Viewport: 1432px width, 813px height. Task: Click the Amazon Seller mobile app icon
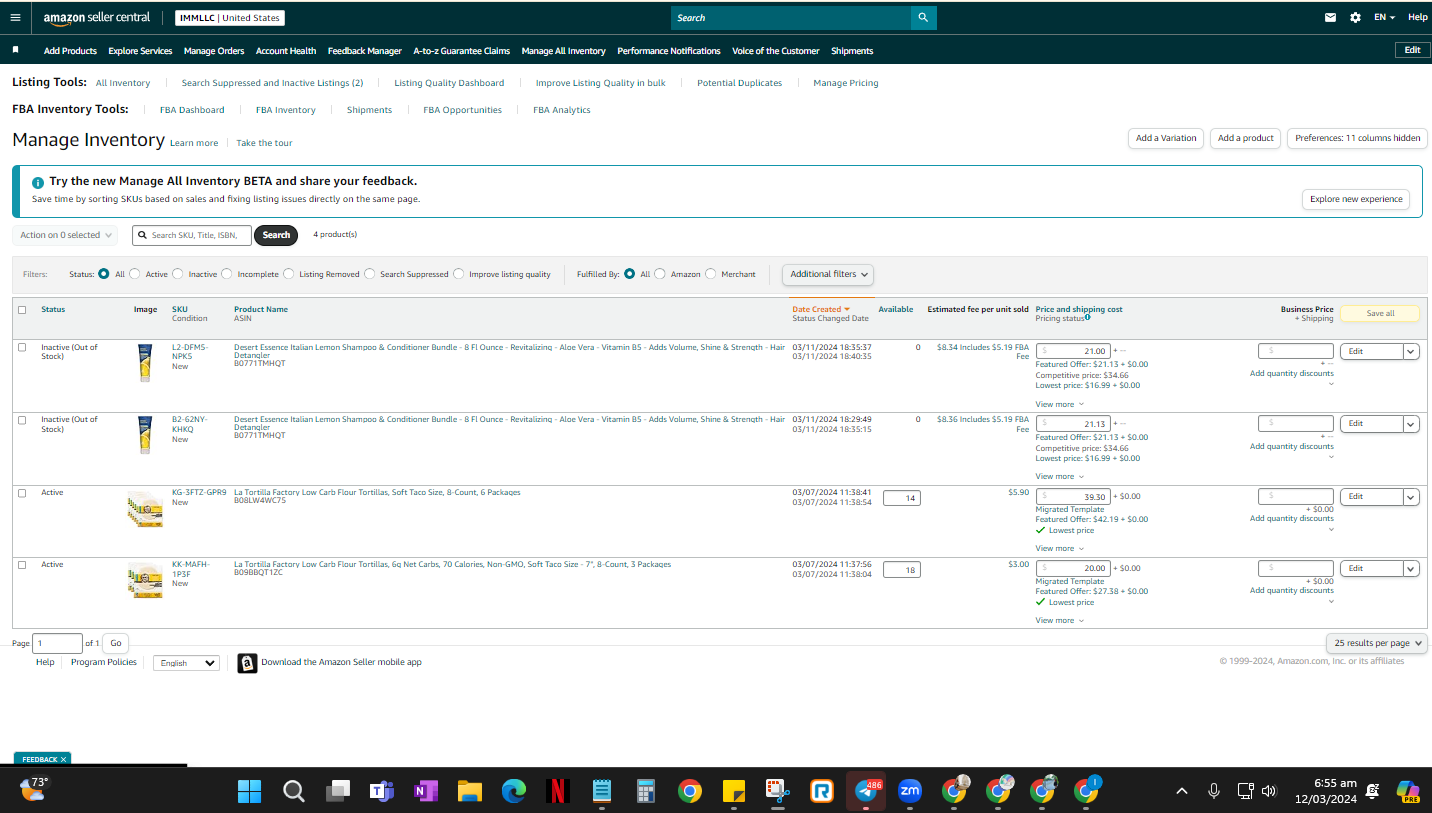coord(247,663)
